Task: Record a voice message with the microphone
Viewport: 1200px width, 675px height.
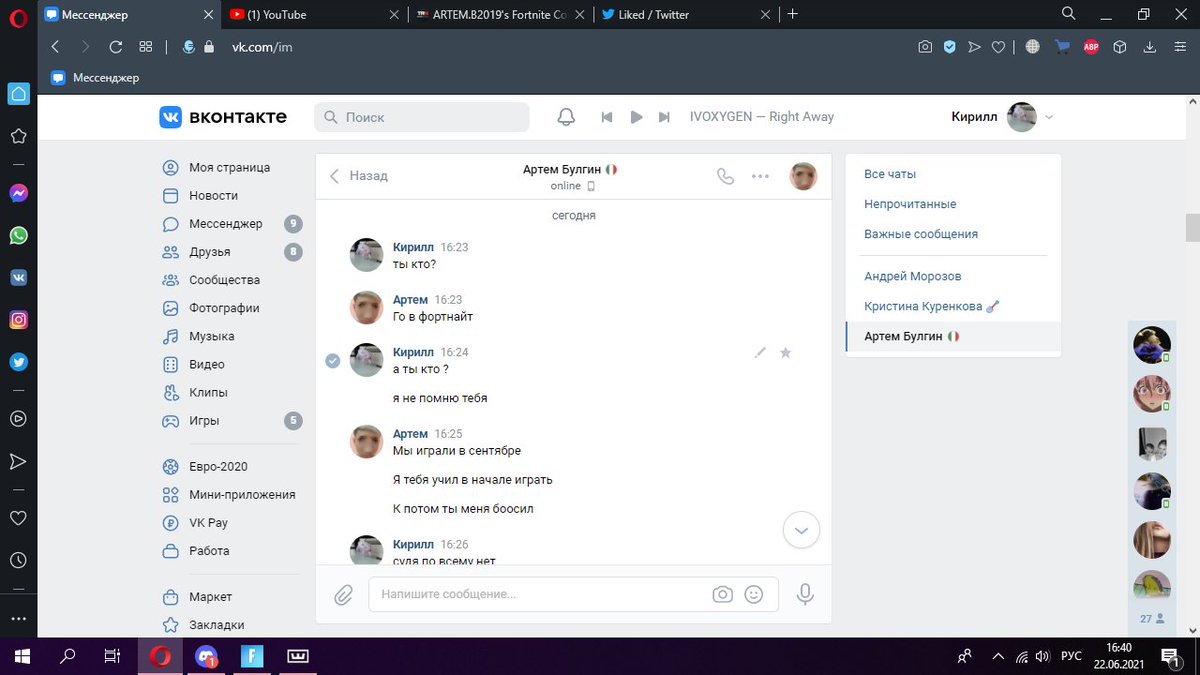Action: 805,595
